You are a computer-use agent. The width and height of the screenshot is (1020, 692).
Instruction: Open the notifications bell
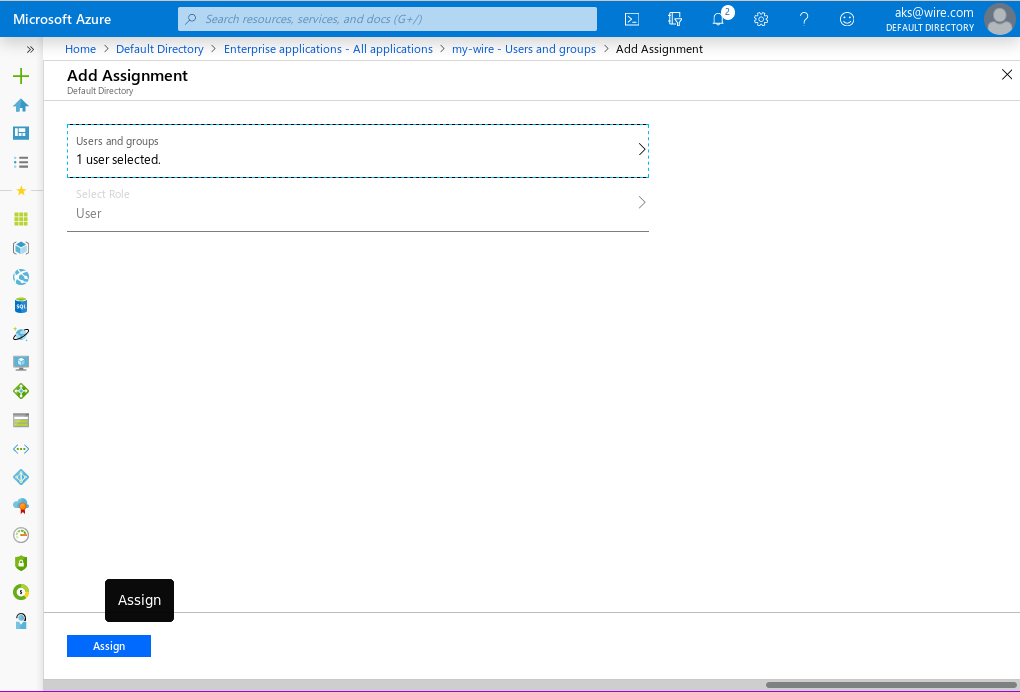718,19
